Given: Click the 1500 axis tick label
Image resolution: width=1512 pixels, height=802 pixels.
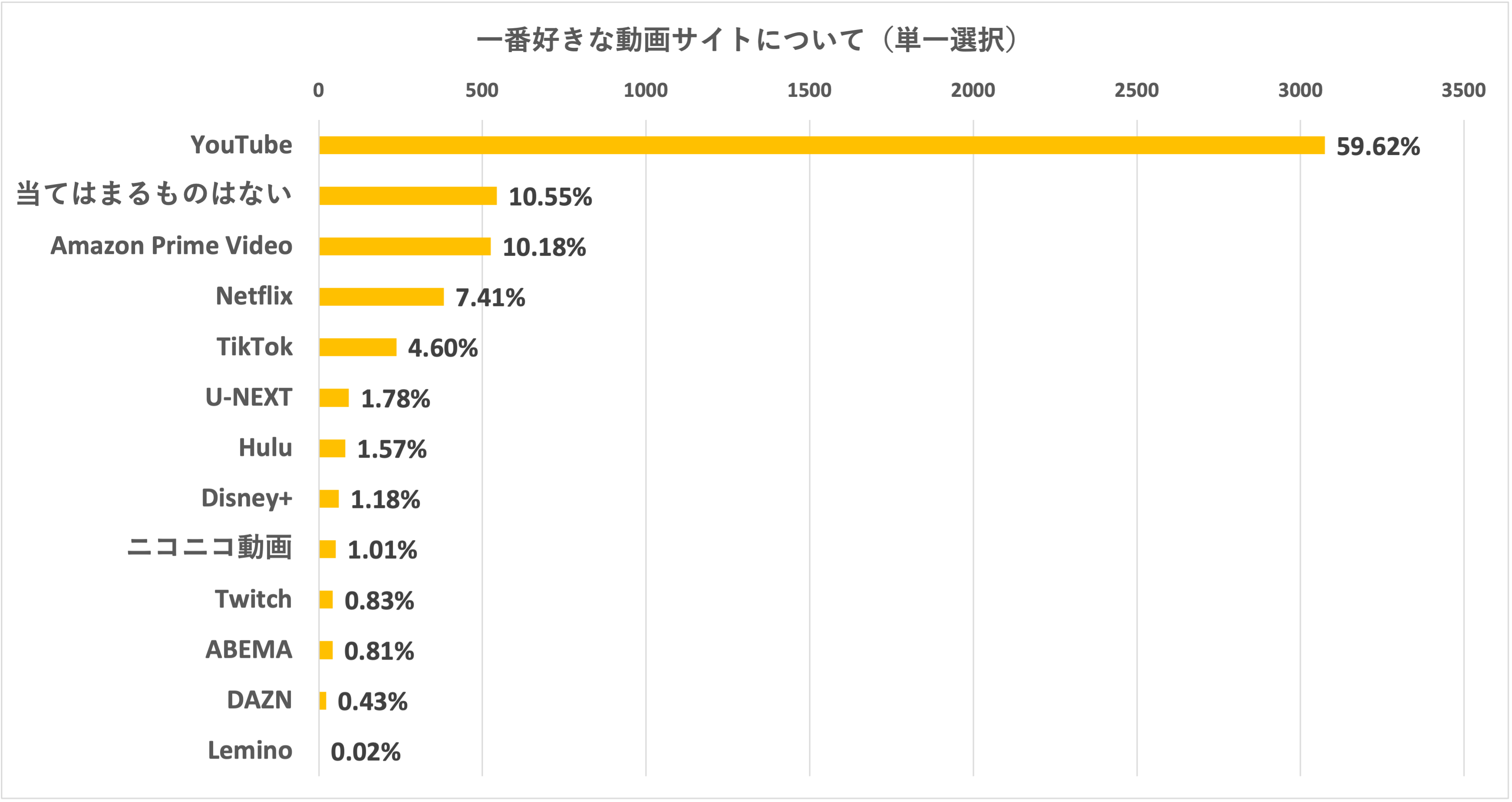Looking at the screenshot, I should point(809,90).
